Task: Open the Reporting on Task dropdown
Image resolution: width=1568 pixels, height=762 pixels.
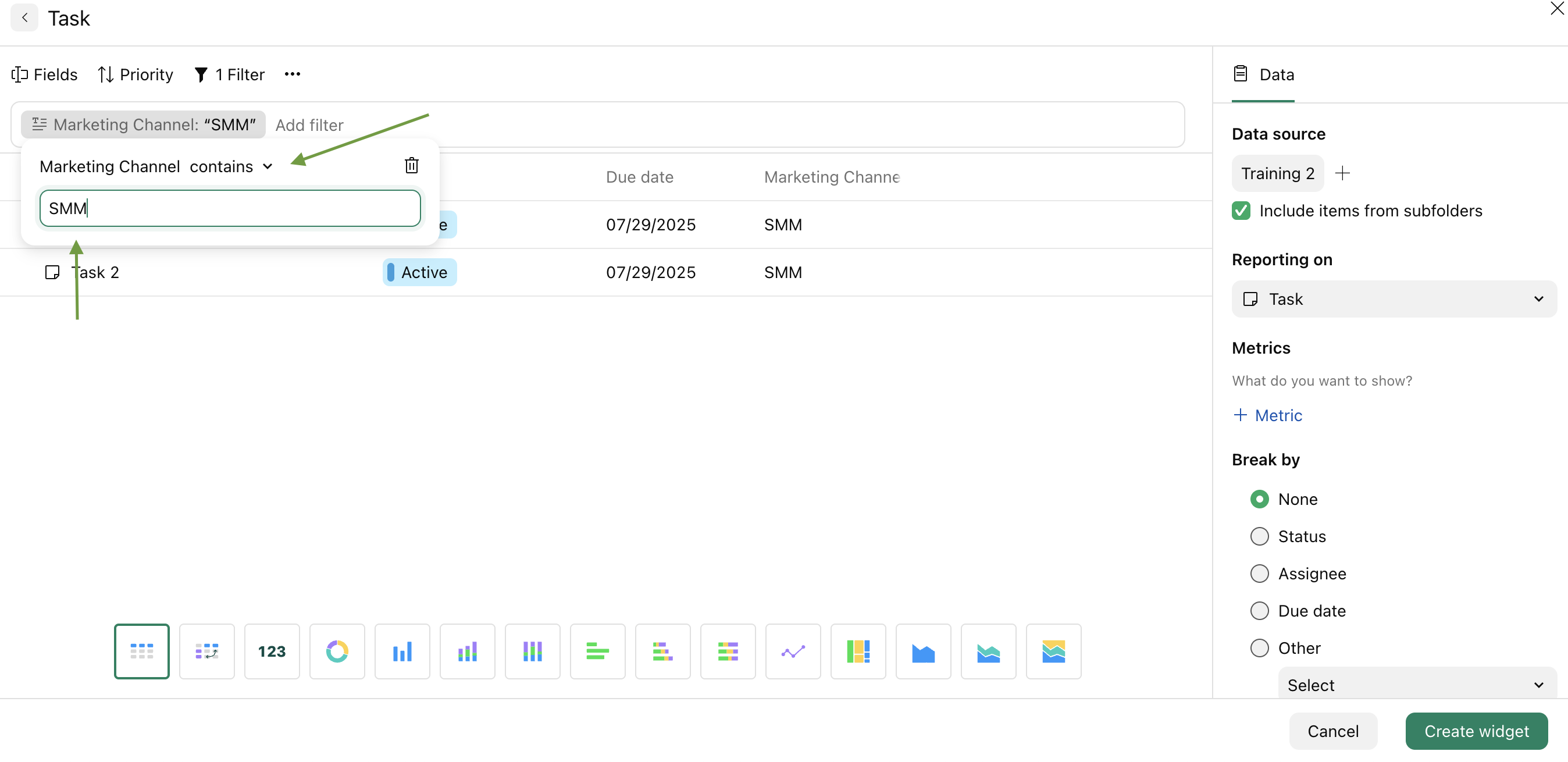Action: (x=1394, y=299)
